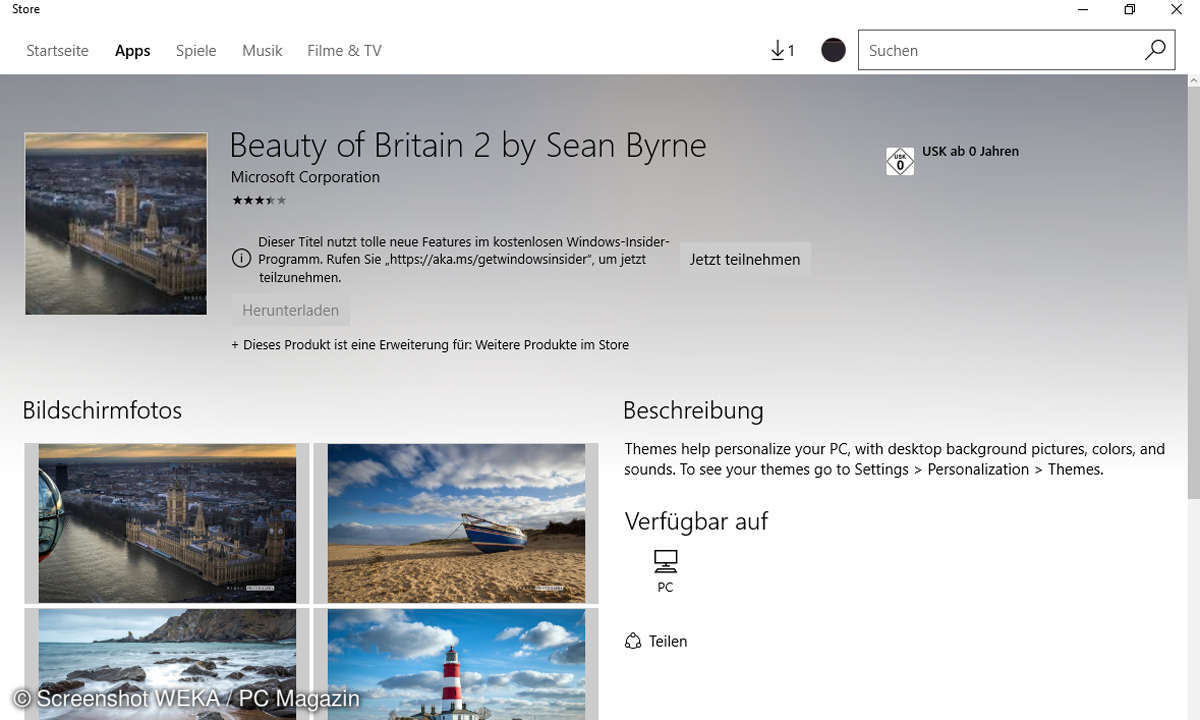Minimize the Store window

pyautogui.click(x=1083, y=9)
